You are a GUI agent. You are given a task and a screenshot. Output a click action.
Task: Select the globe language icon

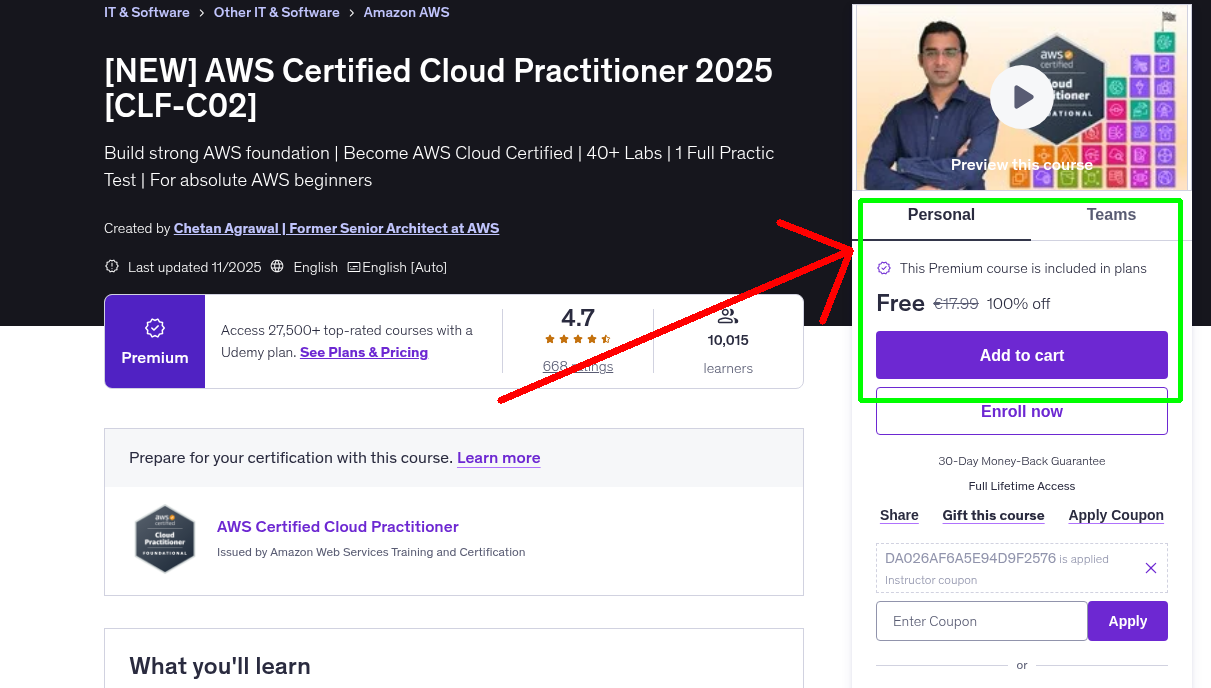click(279, 267)
